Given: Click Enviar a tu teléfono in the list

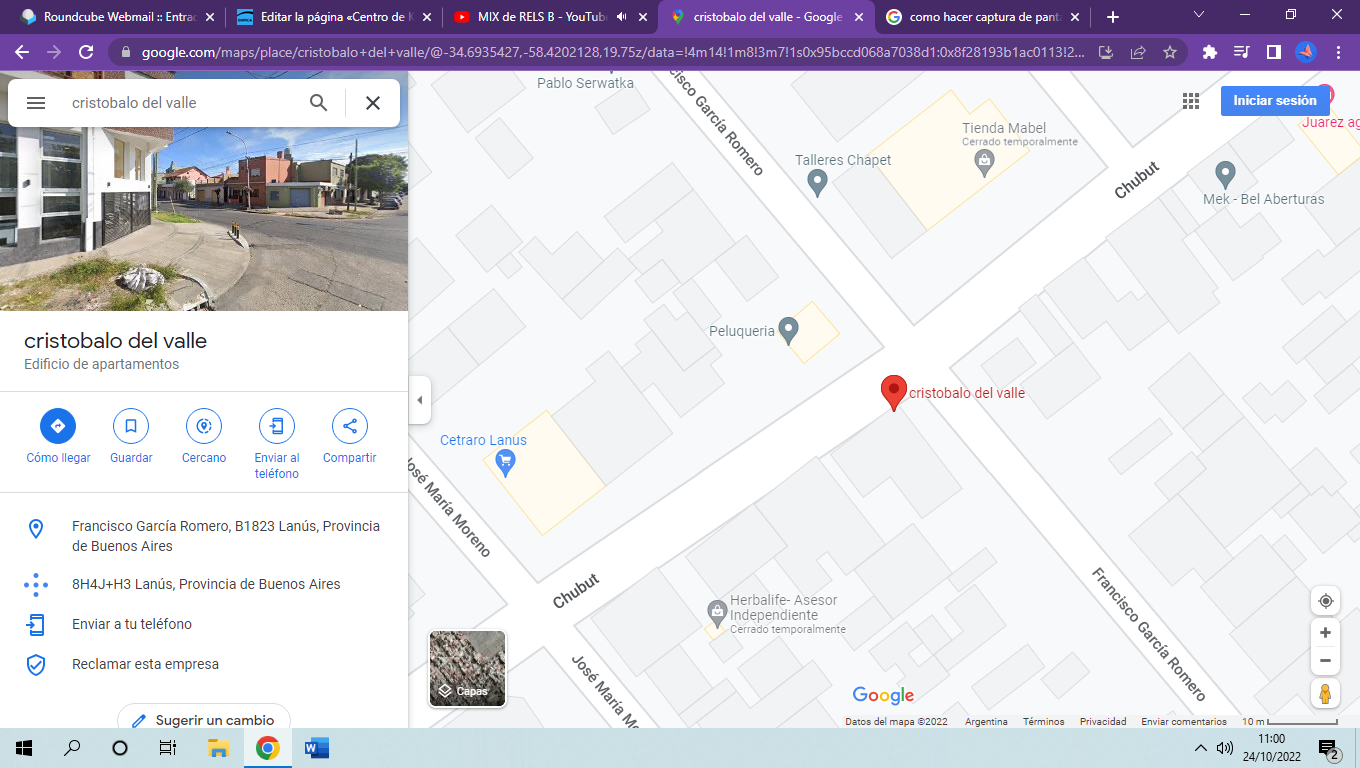Looking at the screenshot, I should pyautogui.click(x=204, y=624).
